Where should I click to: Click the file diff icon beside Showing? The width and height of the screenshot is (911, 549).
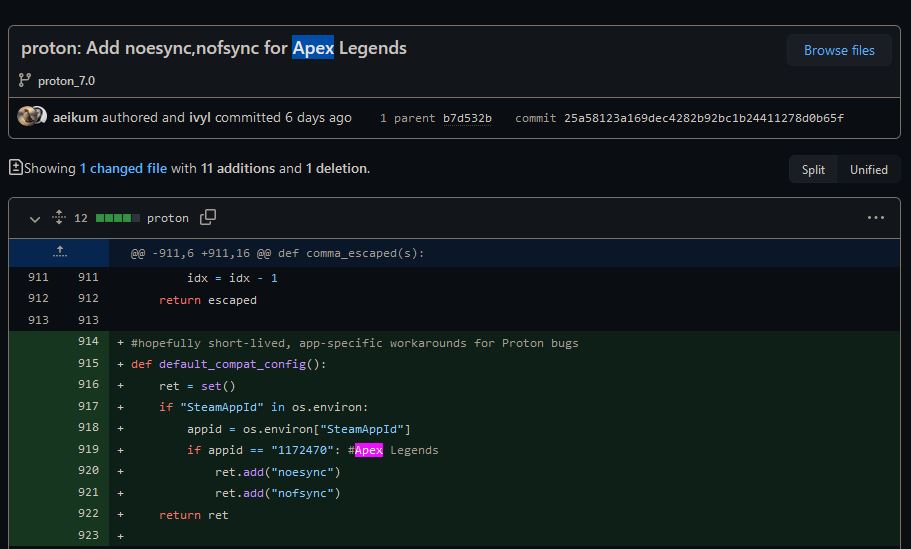15,168
